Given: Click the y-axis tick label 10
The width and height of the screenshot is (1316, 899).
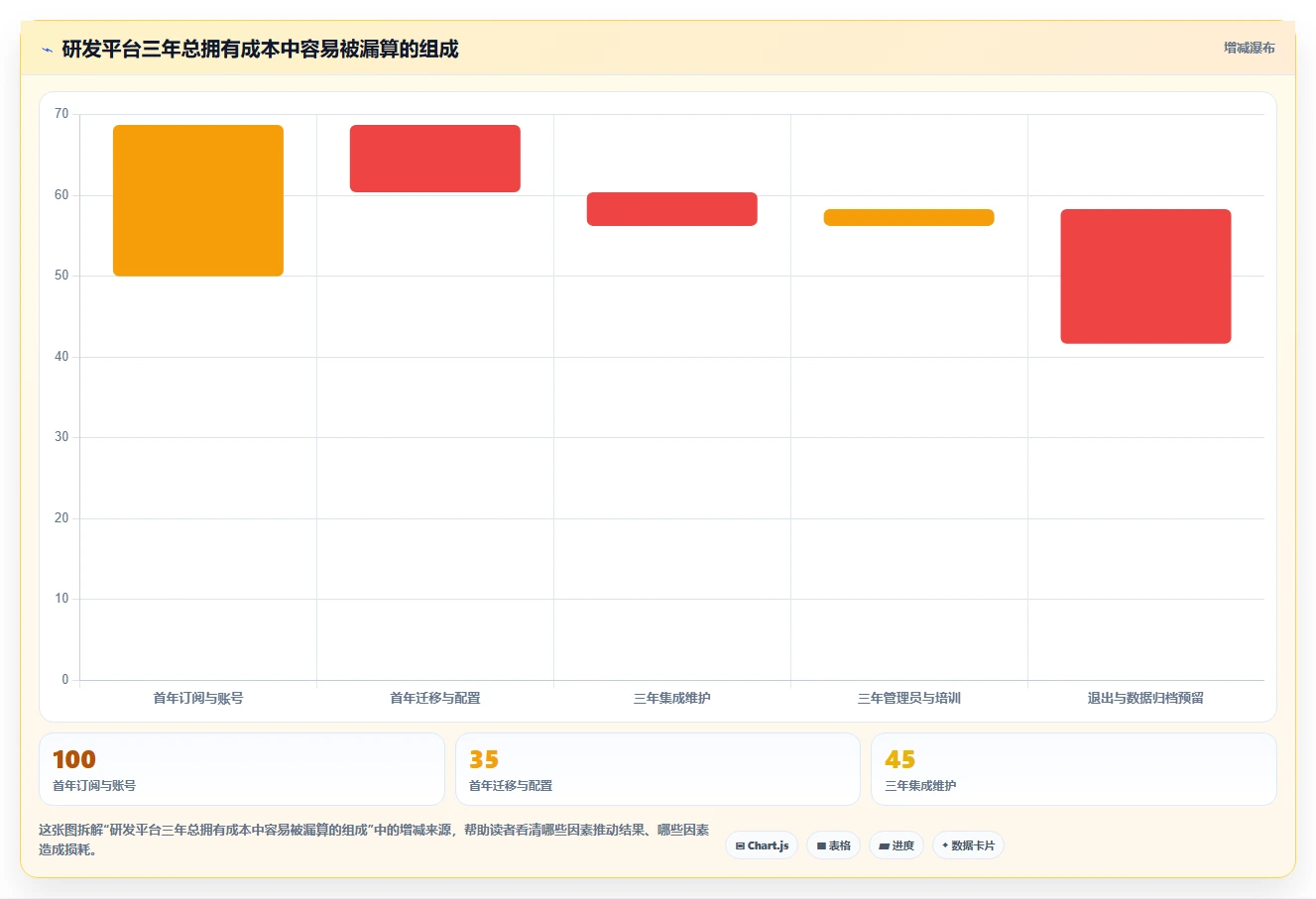Looking at the screenshot, I should tap(61, 599).
